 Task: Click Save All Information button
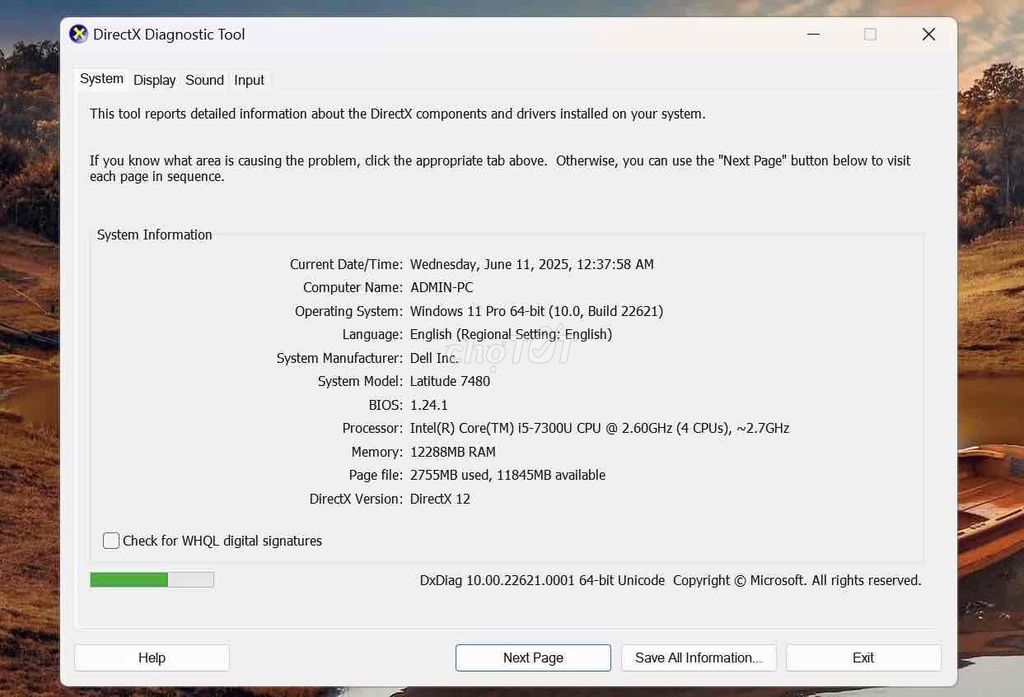[x=698, y=658]
